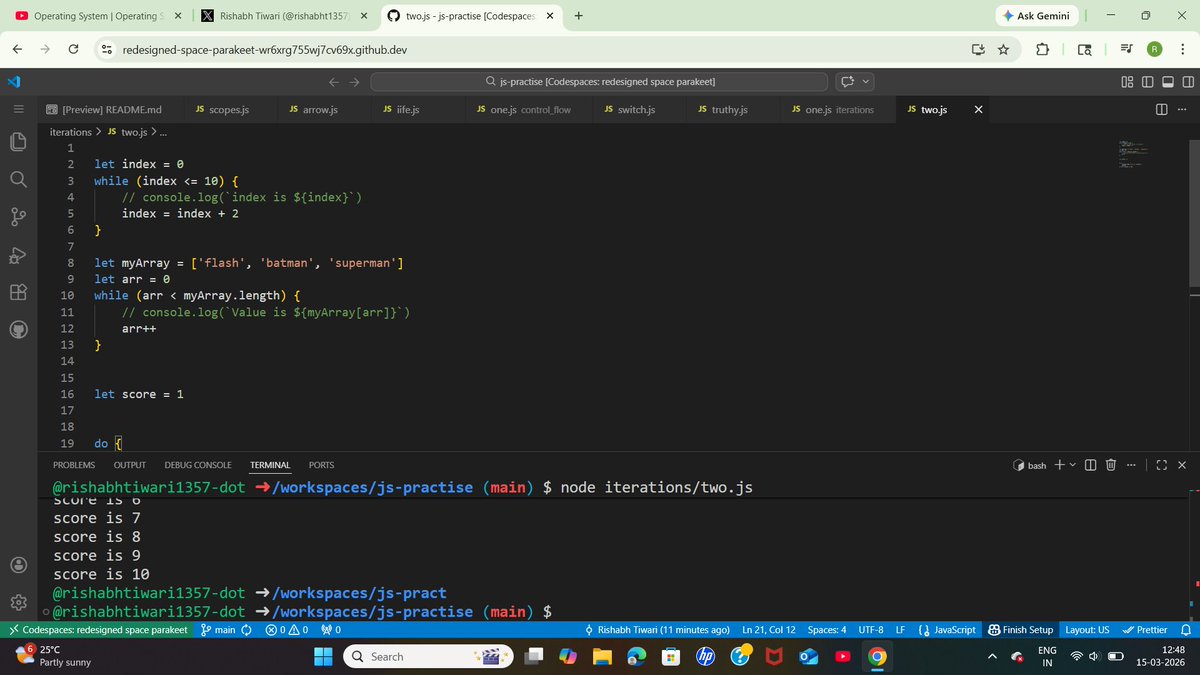Screen dimensions: 1200x675
Task: Open the Manage gear icon
Action: click(x=18, y=602)
